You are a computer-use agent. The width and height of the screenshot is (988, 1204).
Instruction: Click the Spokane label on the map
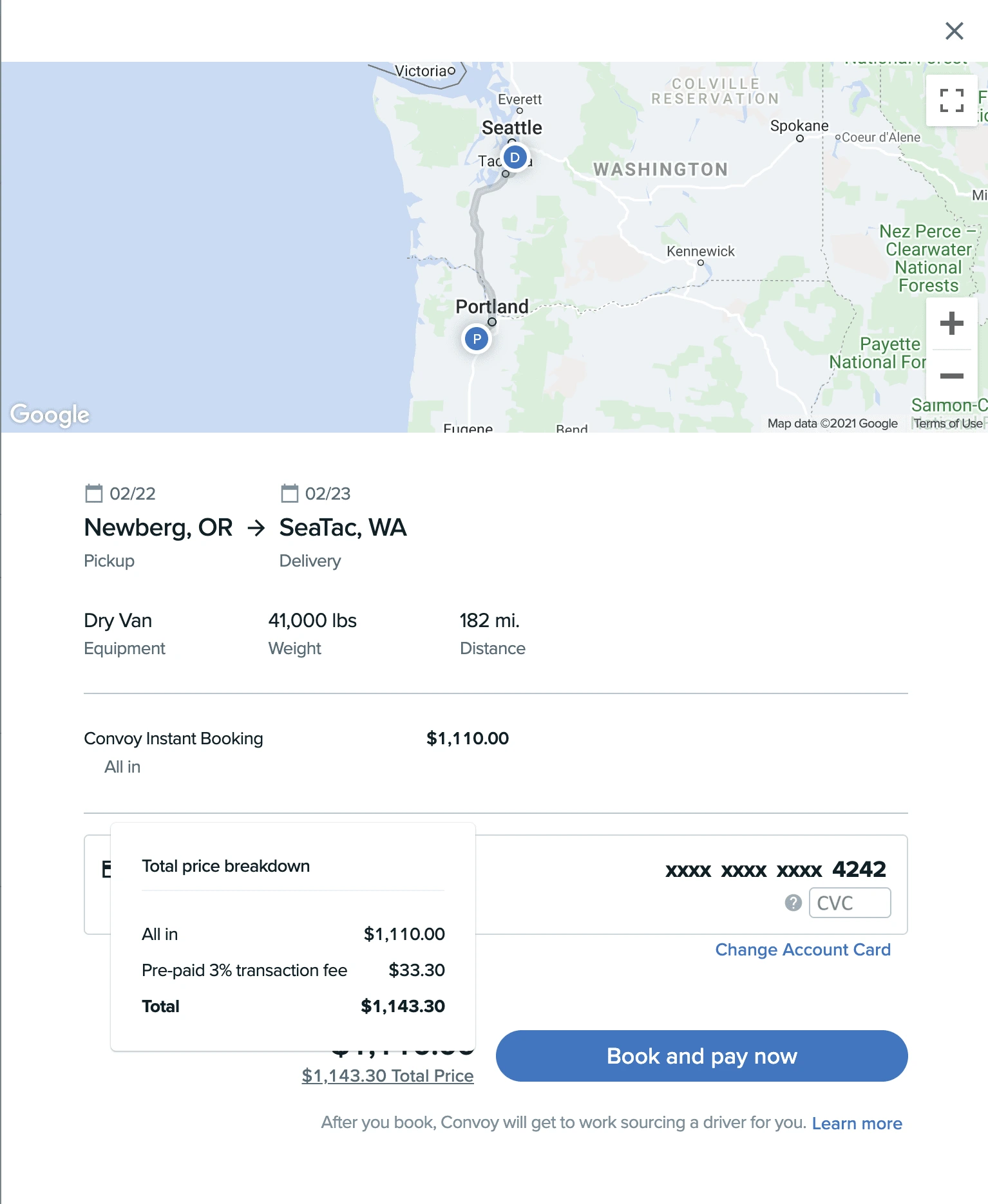799,126
